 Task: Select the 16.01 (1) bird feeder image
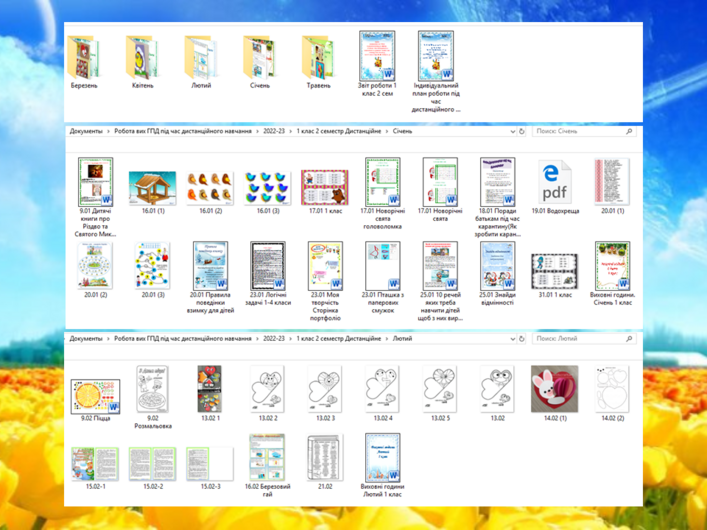click(152, 188)
